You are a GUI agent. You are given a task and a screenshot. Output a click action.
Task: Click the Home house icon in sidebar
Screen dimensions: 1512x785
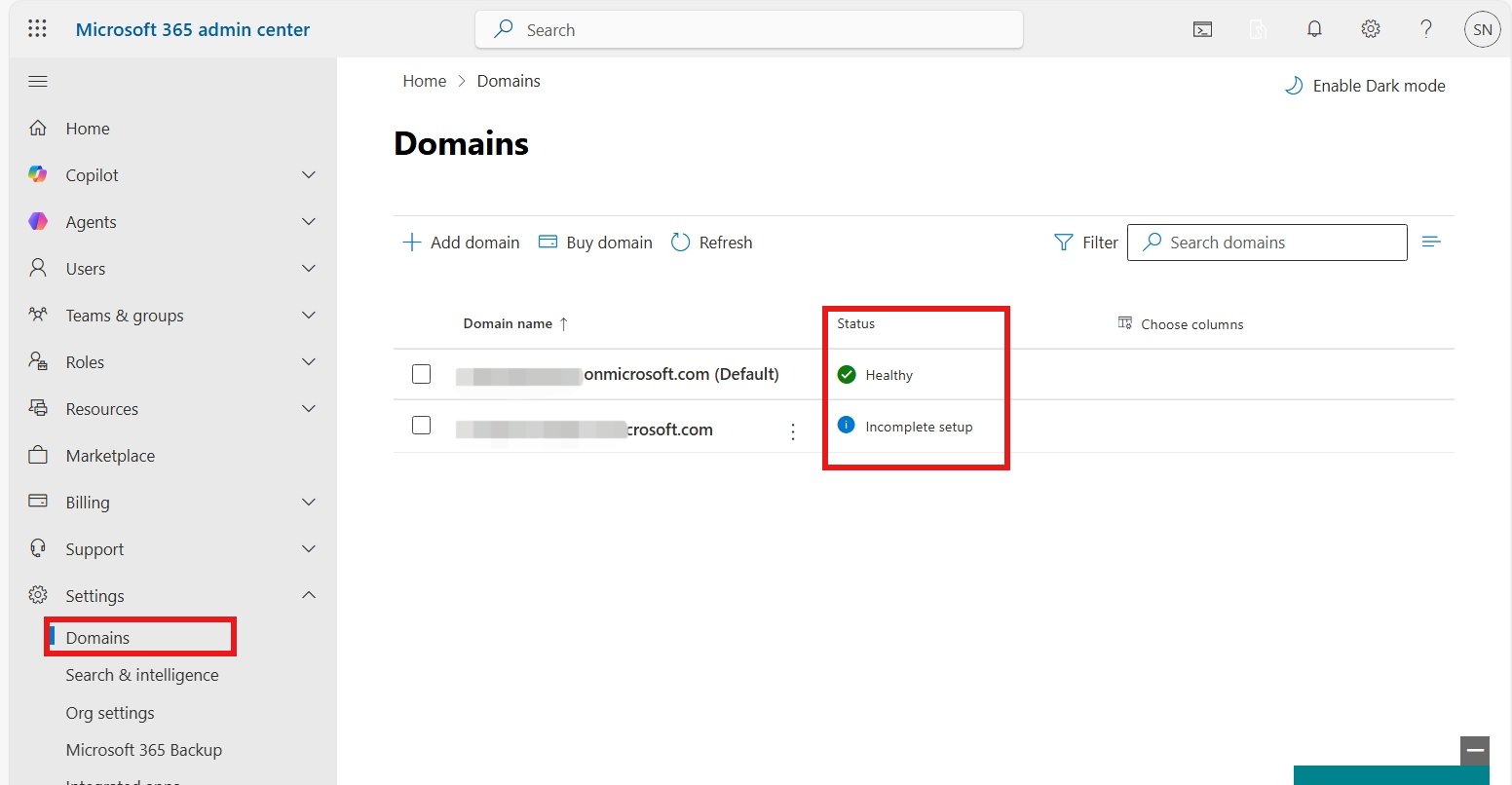click(38, 128)
